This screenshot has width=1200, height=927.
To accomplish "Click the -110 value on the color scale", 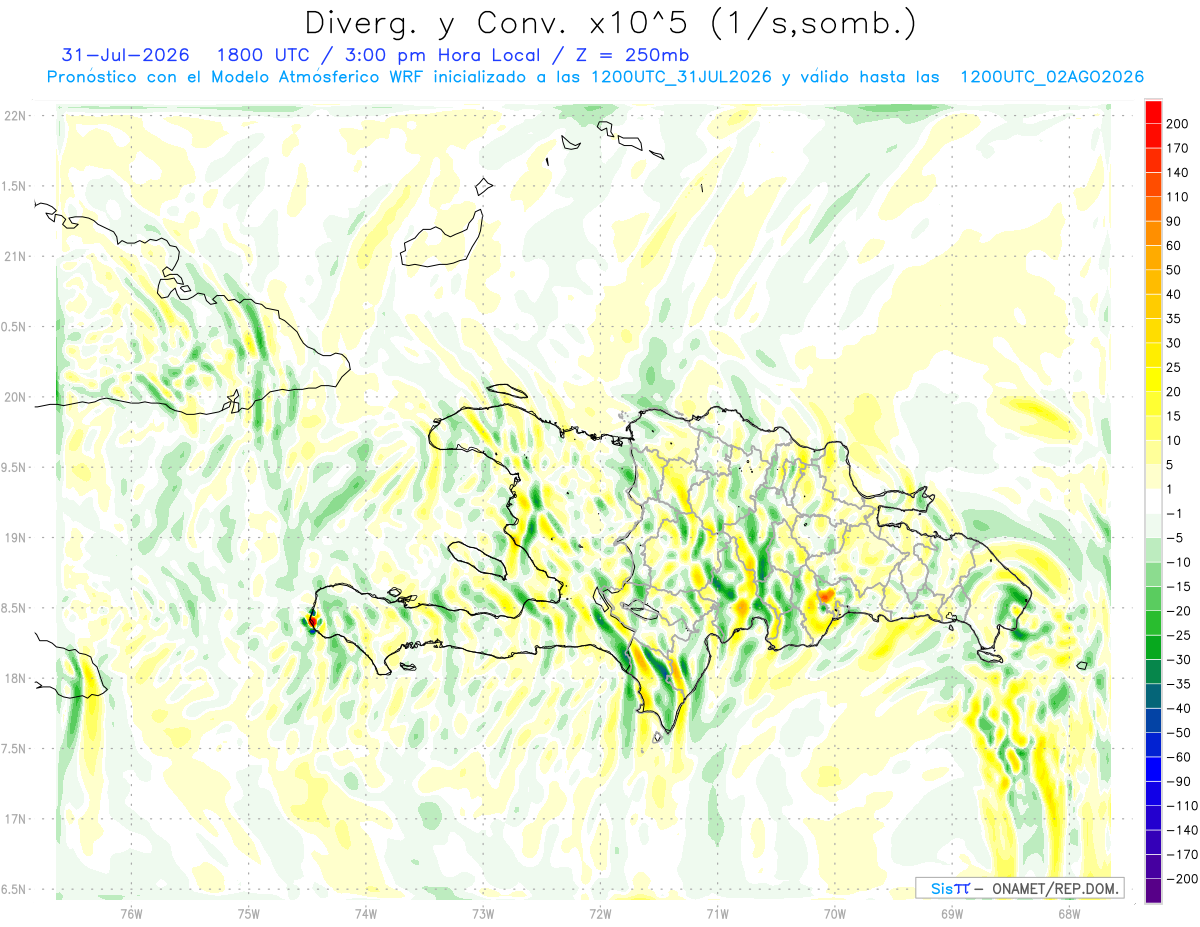I will click(1181, 807).
